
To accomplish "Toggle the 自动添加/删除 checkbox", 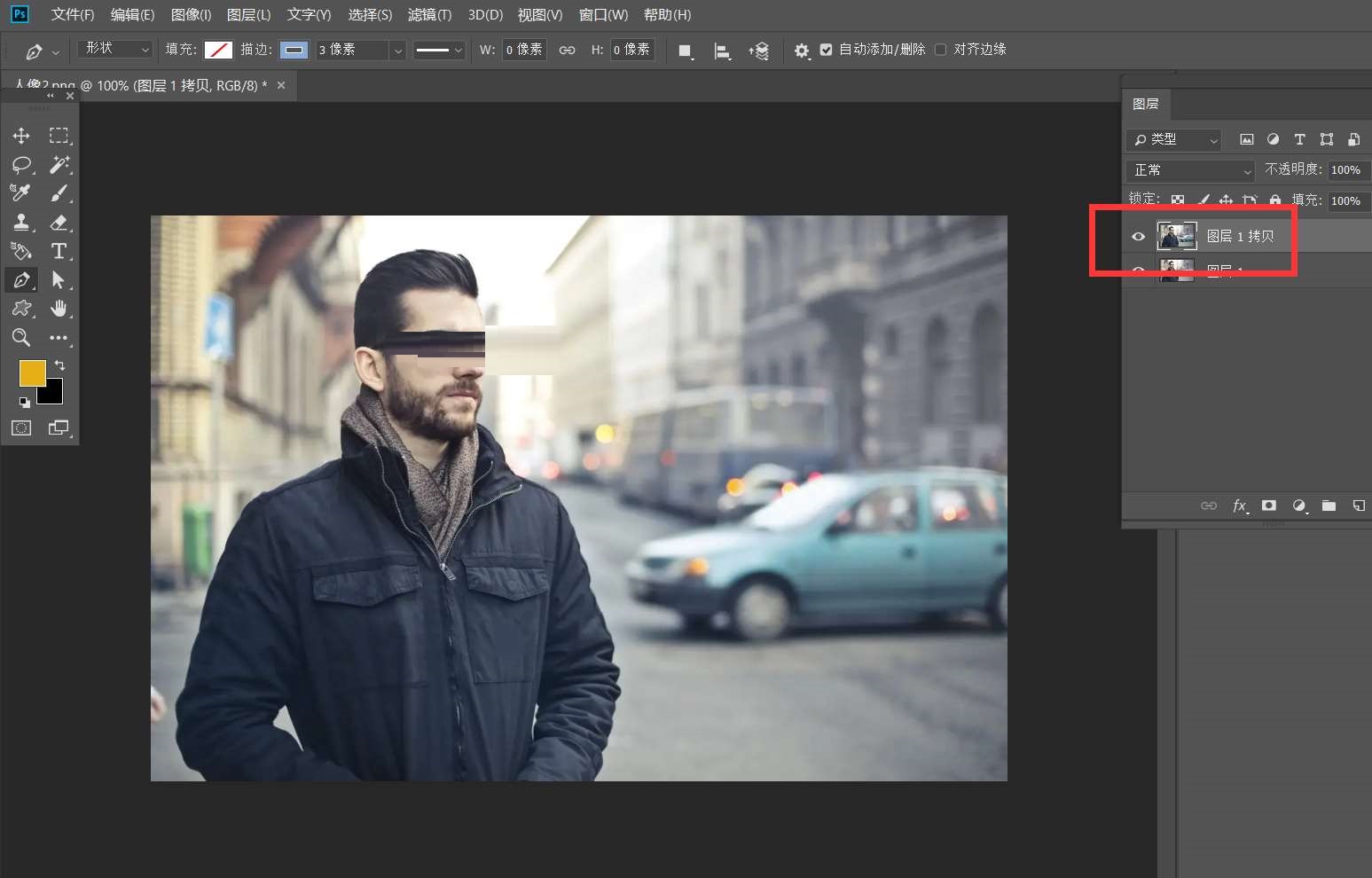I will [x=827, y=50].
